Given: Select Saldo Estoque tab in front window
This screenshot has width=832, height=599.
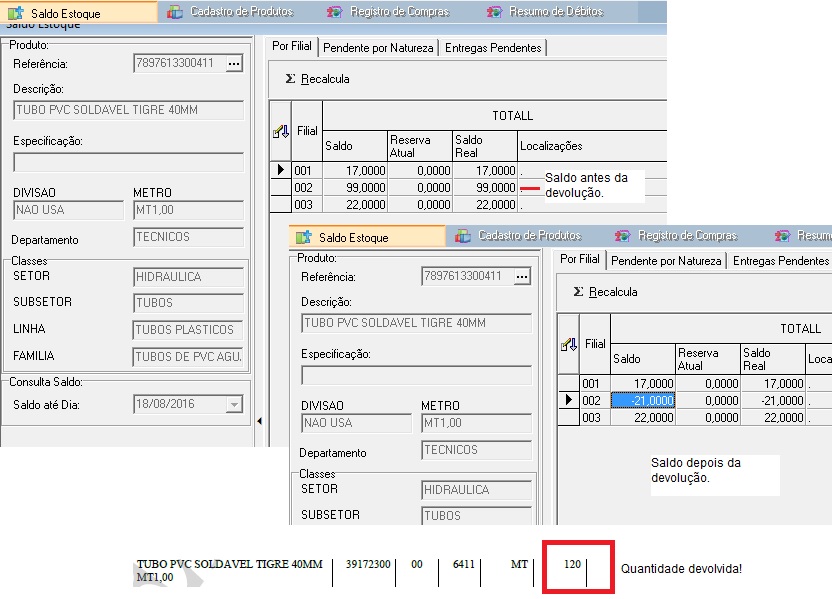Looking at the screenshot, I should click(367, 237).
